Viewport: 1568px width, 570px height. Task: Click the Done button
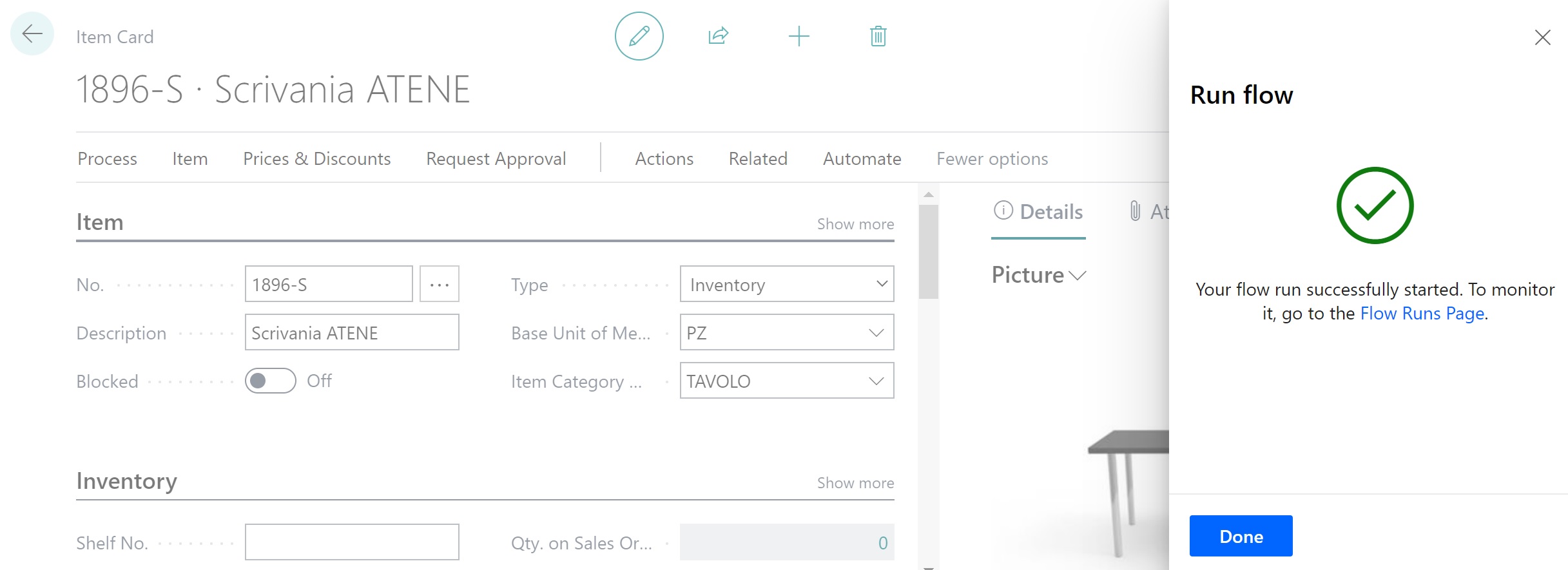point(1241,536)
